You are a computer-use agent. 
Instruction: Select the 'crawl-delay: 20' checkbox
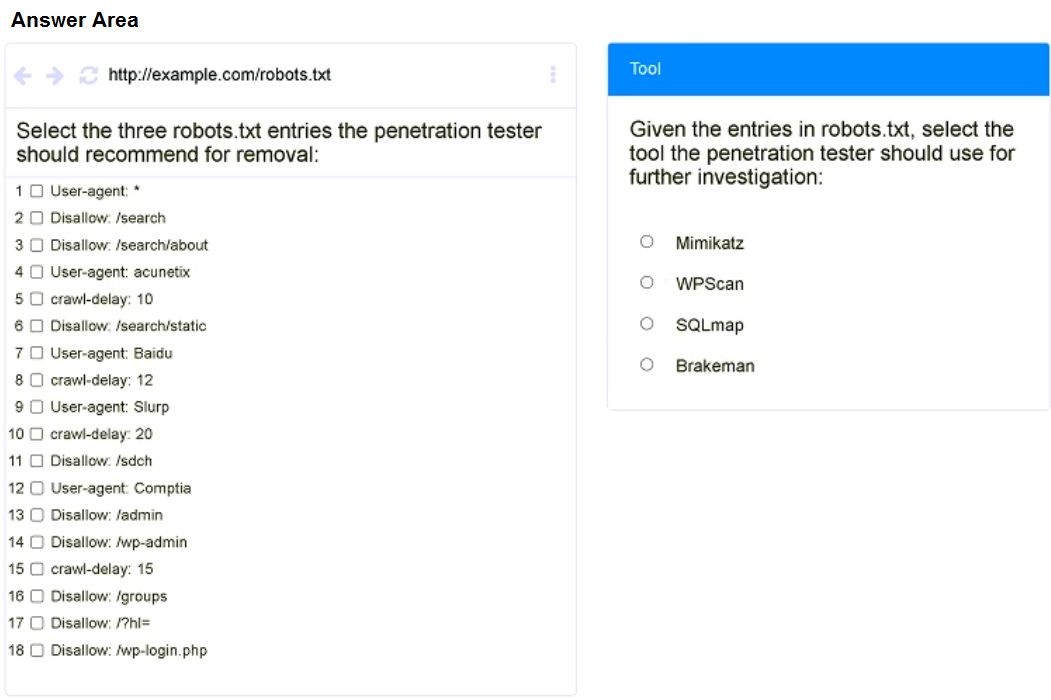[37, 434]
